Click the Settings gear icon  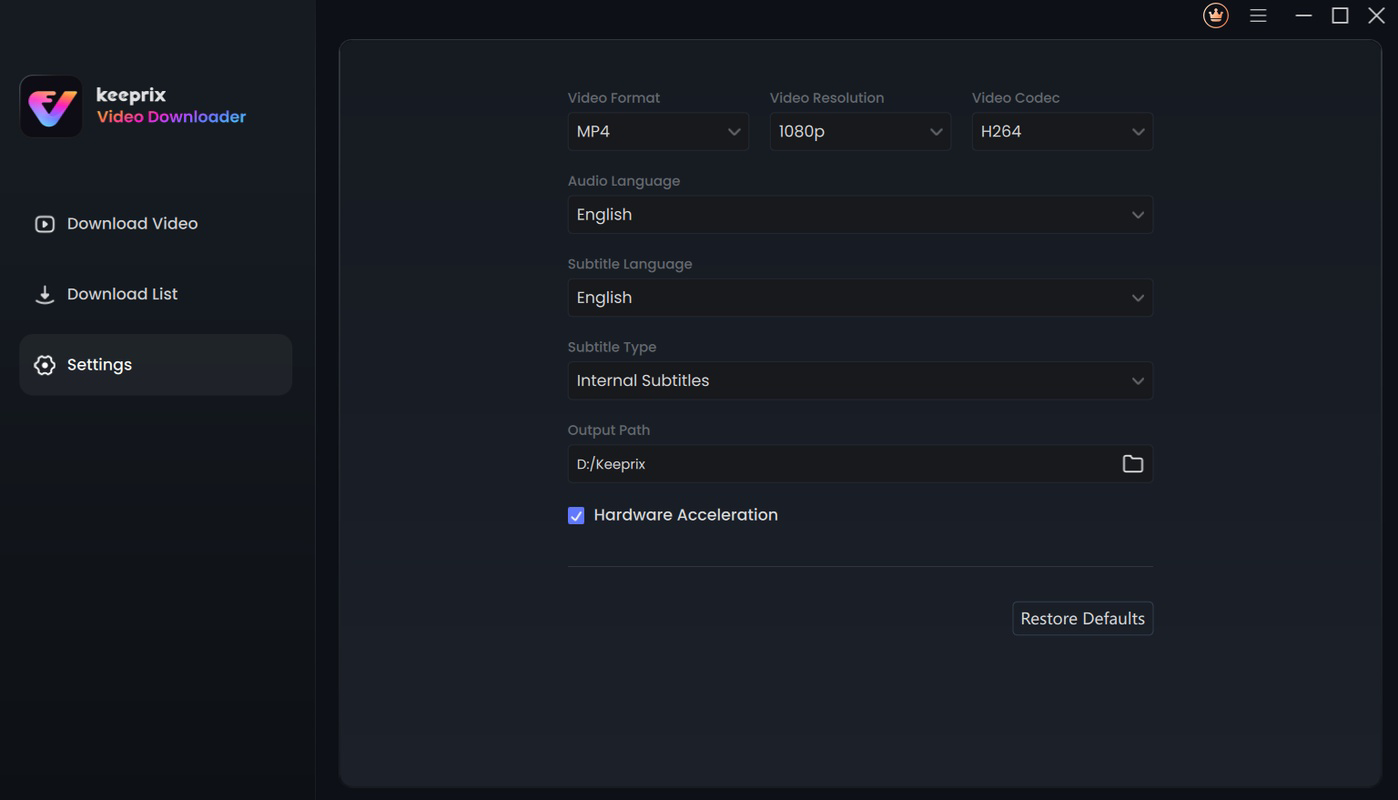pyautogui.click(x=44, y=364)
